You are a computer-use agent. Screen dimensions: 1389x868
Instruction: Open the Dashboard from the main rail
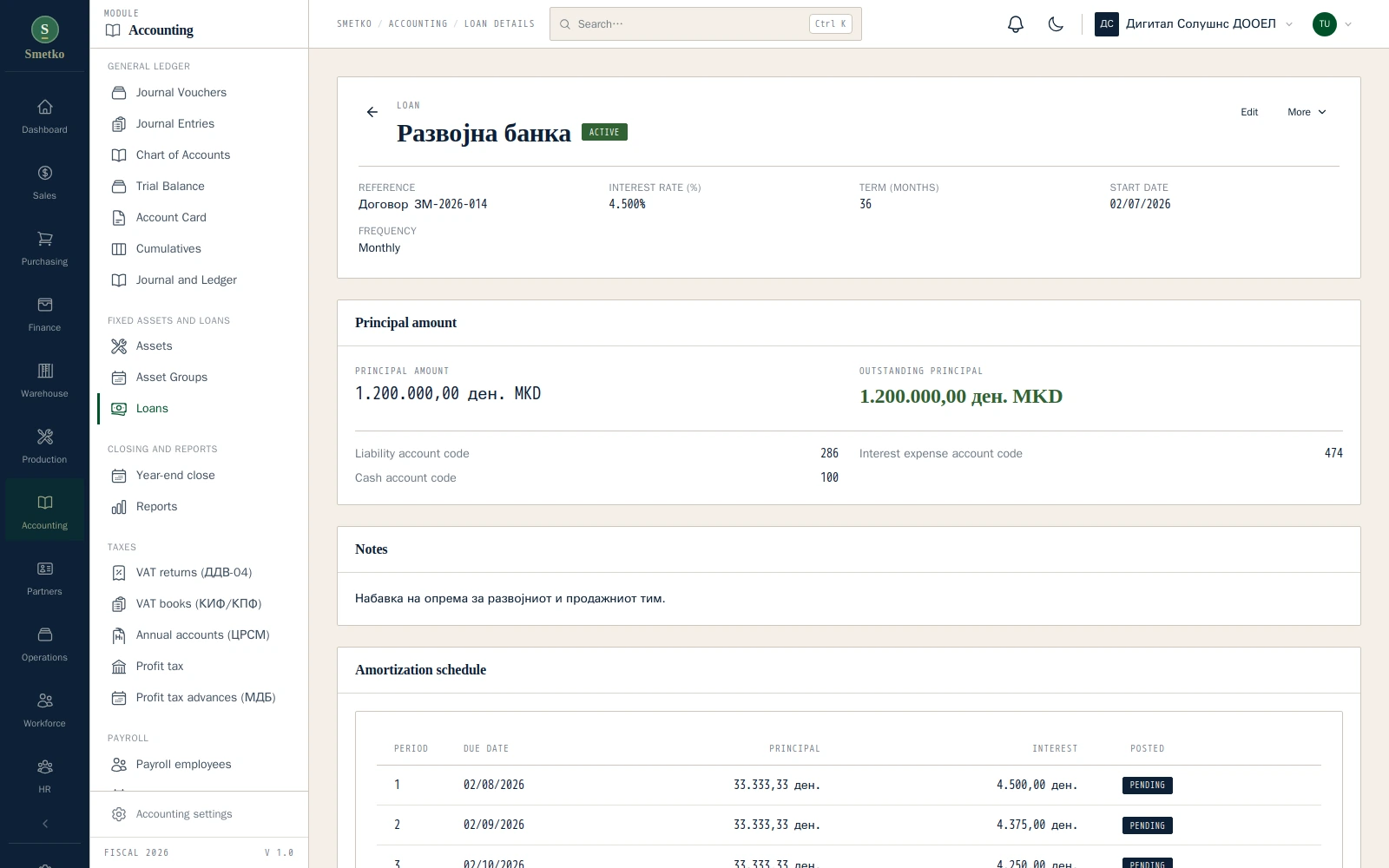coord(44,117)
